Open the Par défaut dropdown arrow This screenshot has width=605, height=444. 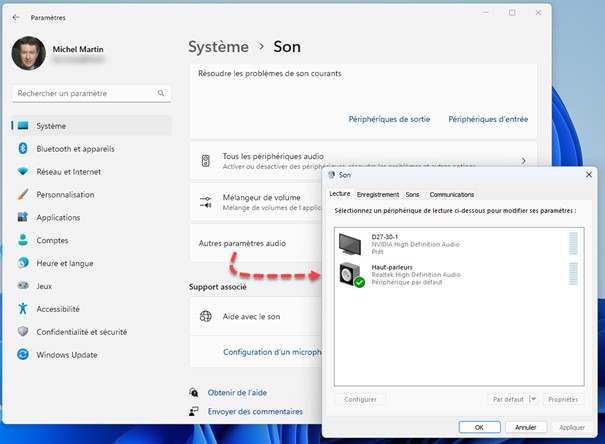click(x=533, y=399)
